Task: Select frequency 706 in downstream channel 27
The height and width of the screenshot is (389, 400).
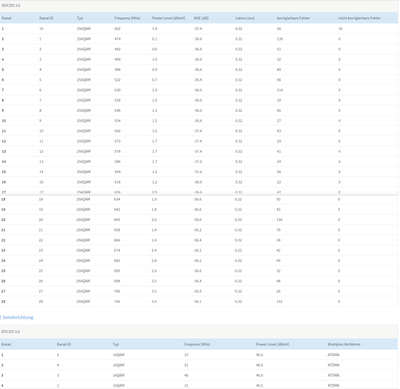Action: (x=117, y=291)
